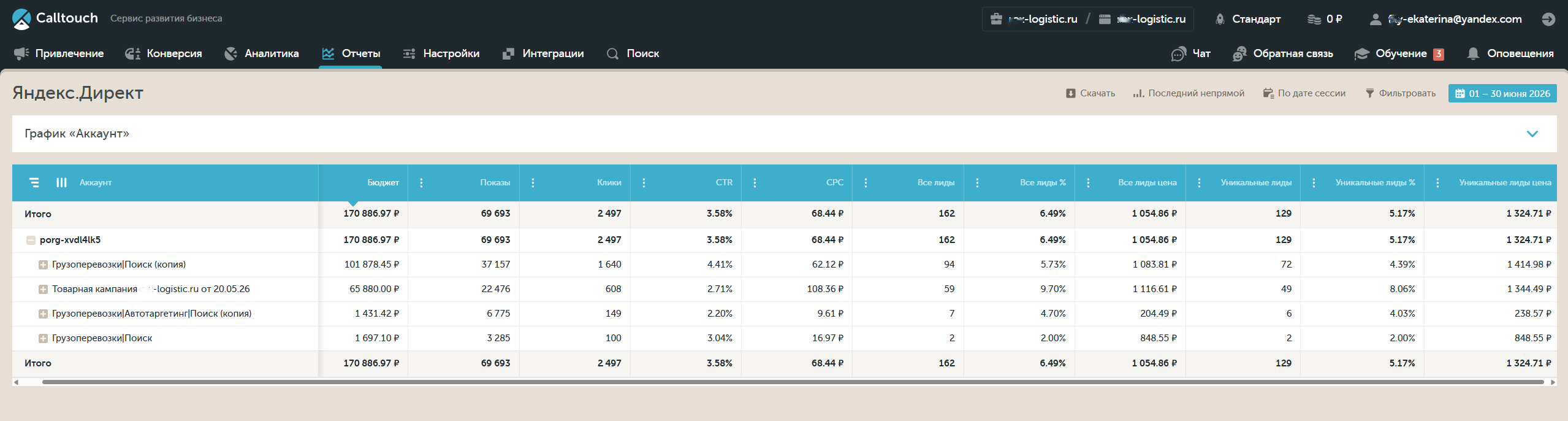Open the Все лиды column options menu
This screenshot has height=421, width=1568.
coord(866,182)
